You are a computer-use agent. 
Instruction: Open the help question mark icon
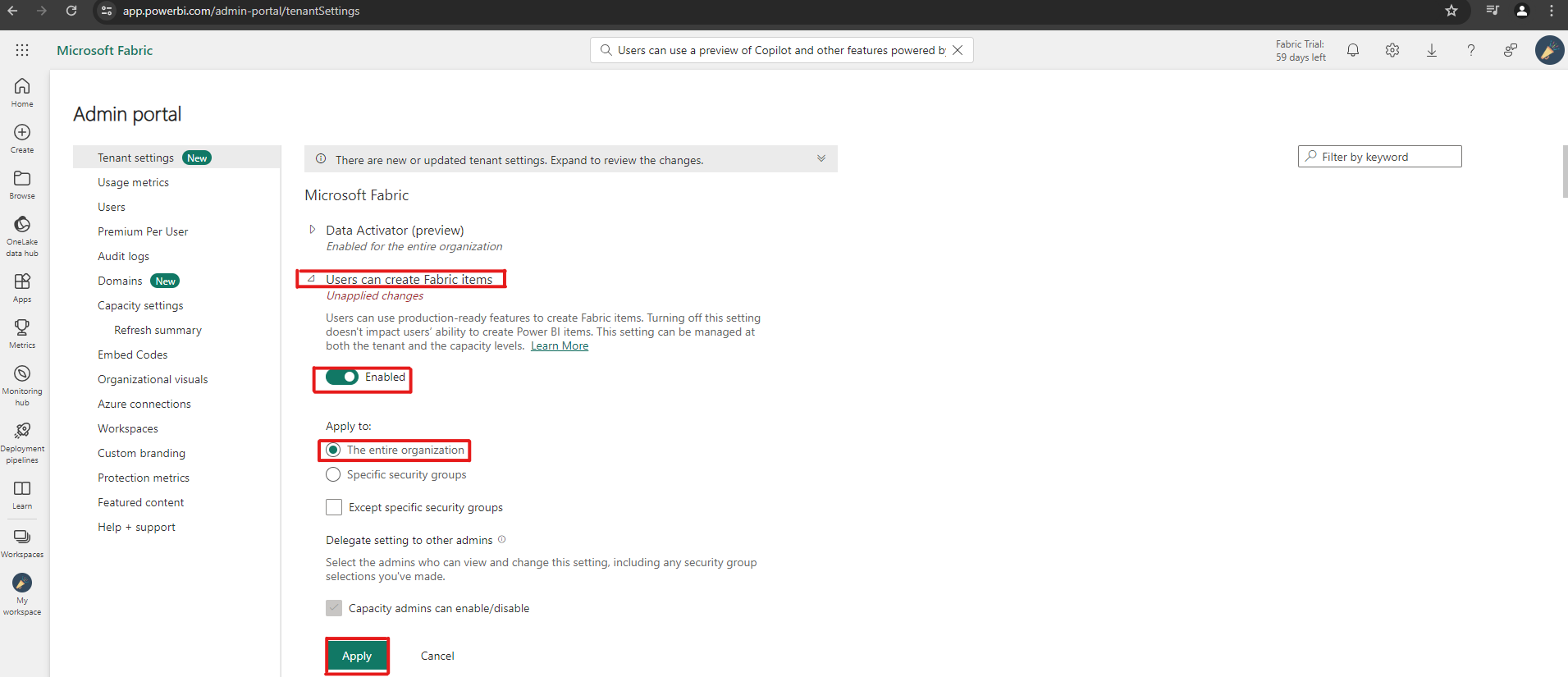(1471, 50)
